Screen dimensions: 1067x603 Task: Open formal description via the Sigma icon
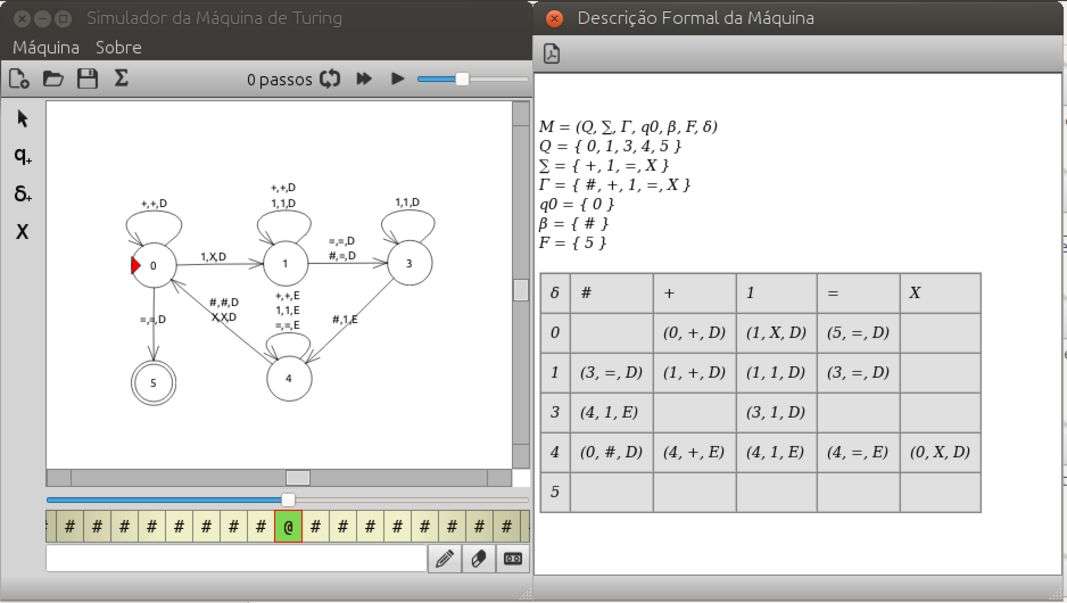[121, 78]
